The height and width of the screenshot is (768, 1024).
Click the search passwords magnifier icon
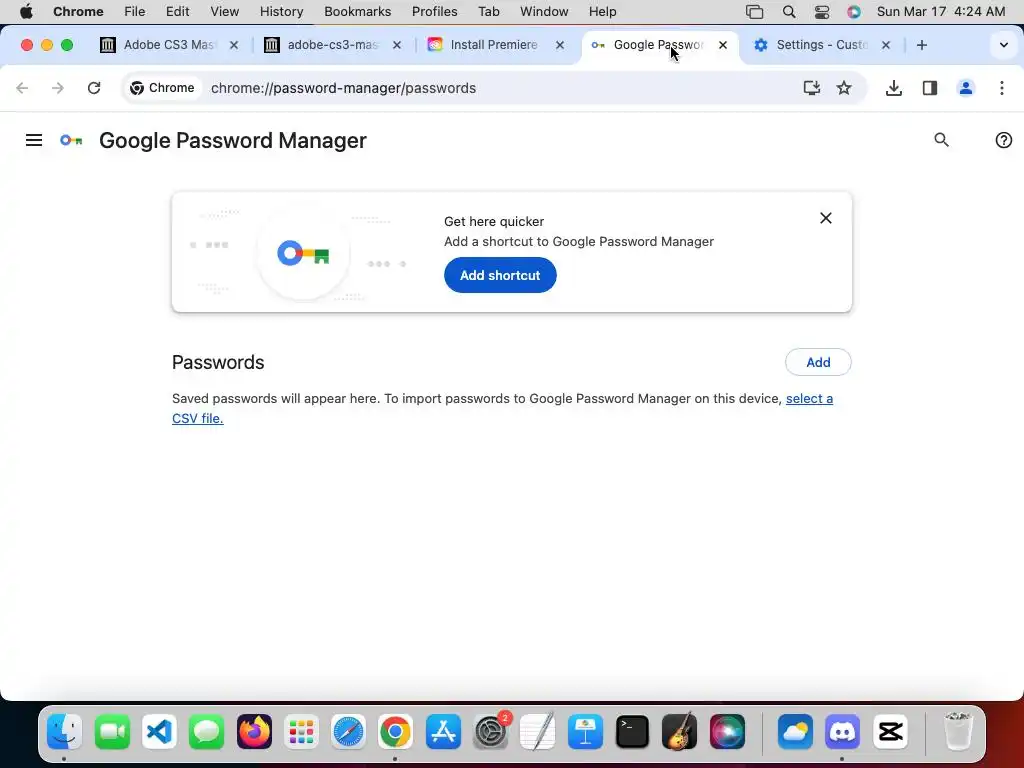(941, 140)
